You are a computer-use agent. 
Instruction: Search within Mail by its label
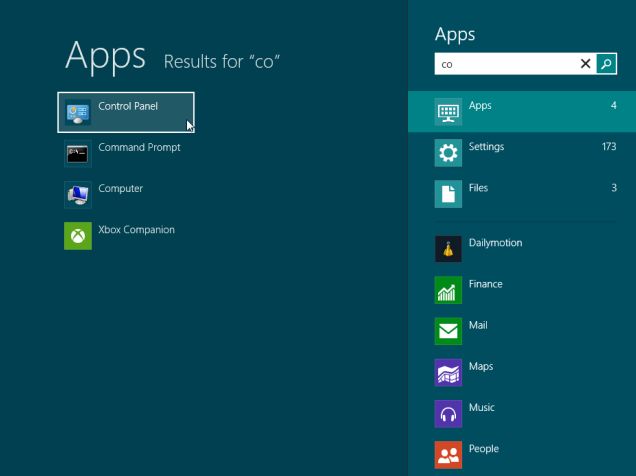coord(478,325)
